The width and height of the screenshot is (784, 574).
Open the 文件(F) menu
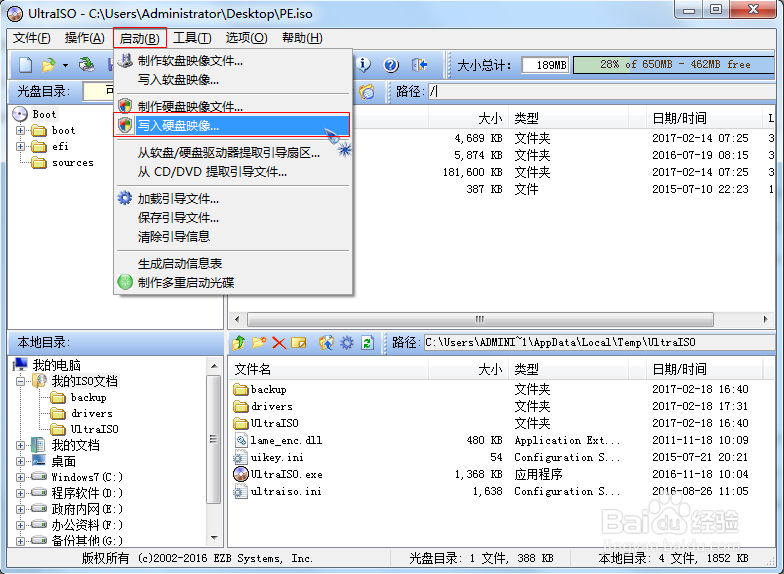click(32, 38)
